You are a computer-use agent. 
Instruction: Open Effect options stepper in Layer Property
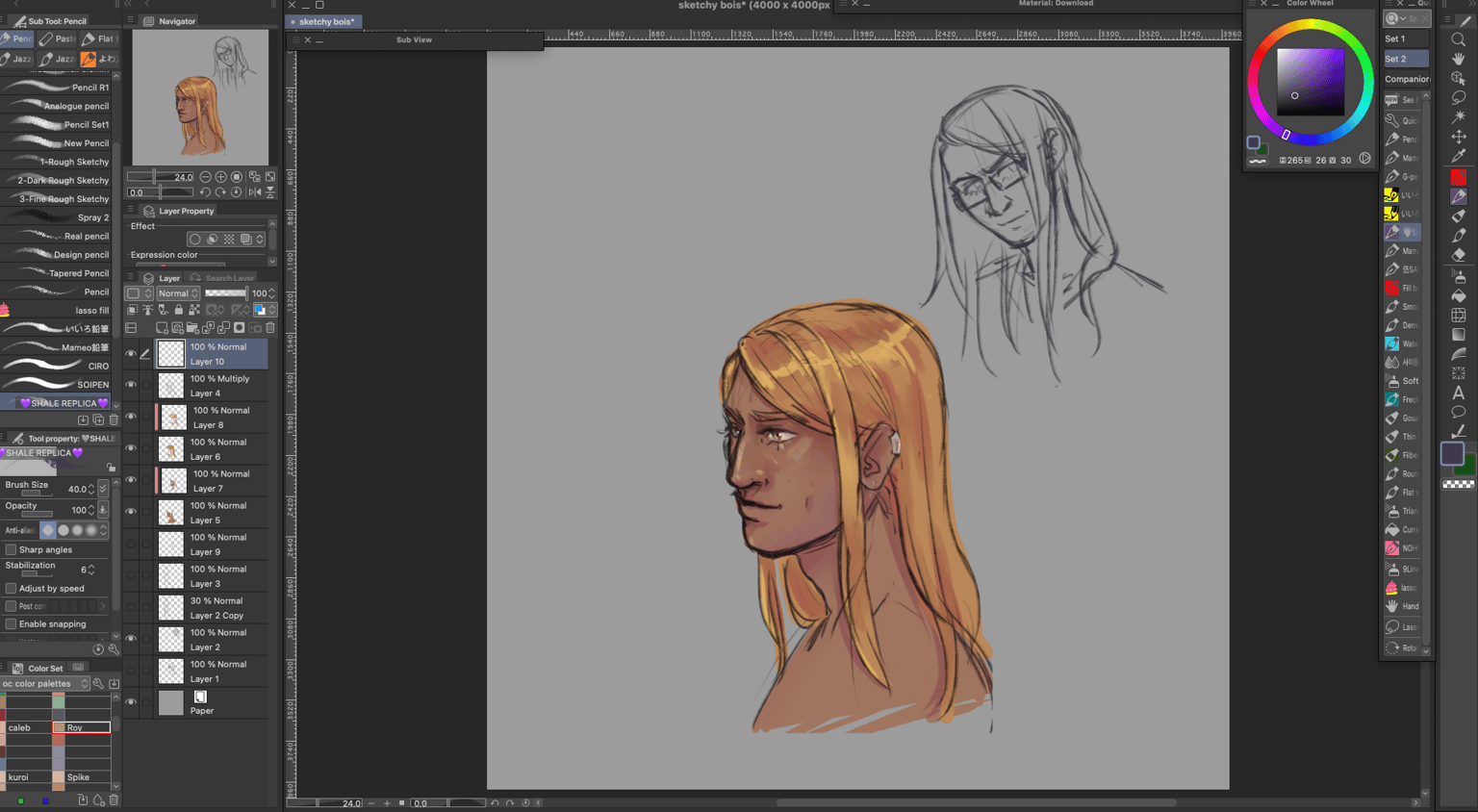tap(260, 239)
